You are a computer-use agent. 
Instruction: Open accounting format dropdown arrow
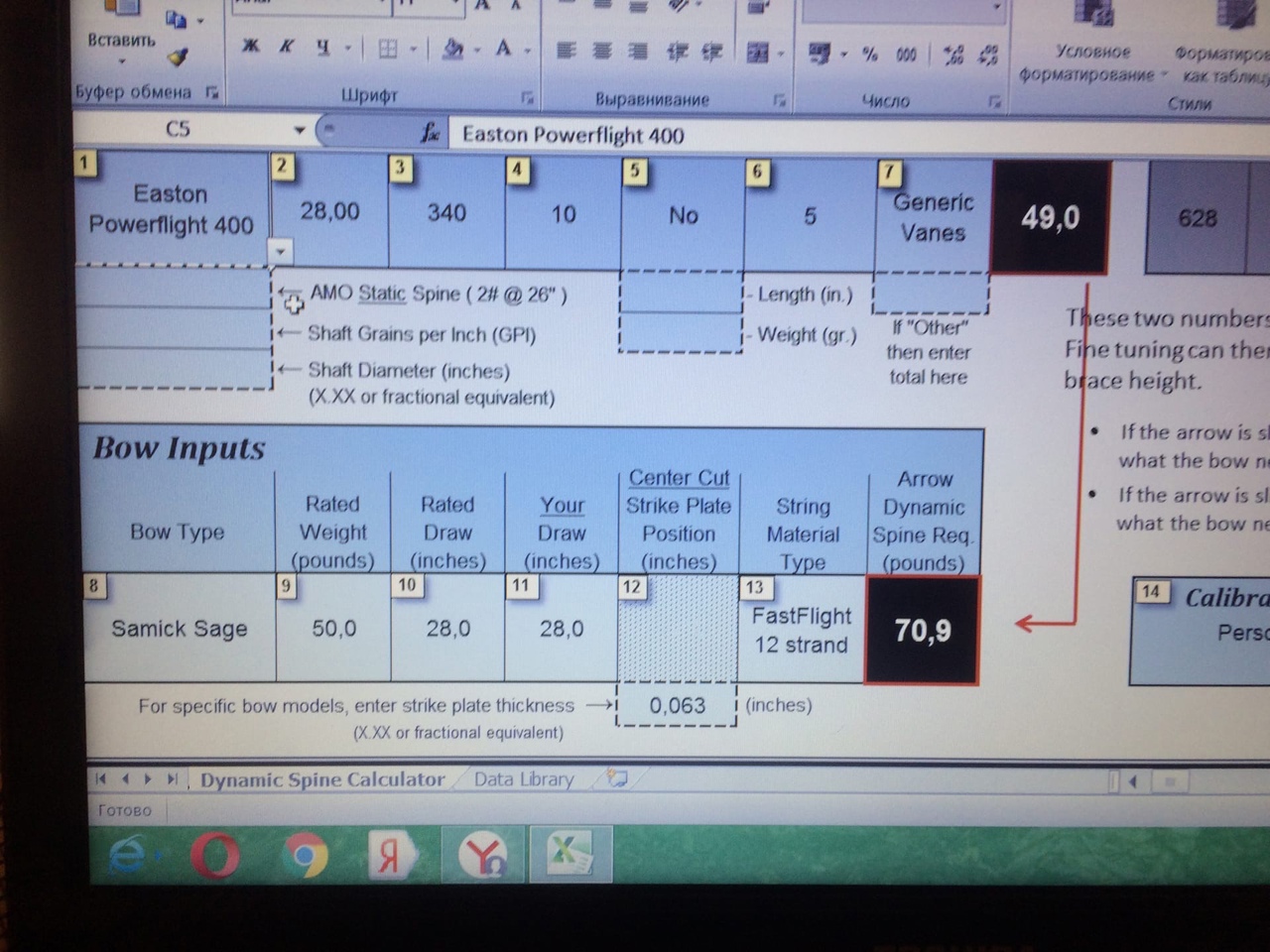coord(843,55)
